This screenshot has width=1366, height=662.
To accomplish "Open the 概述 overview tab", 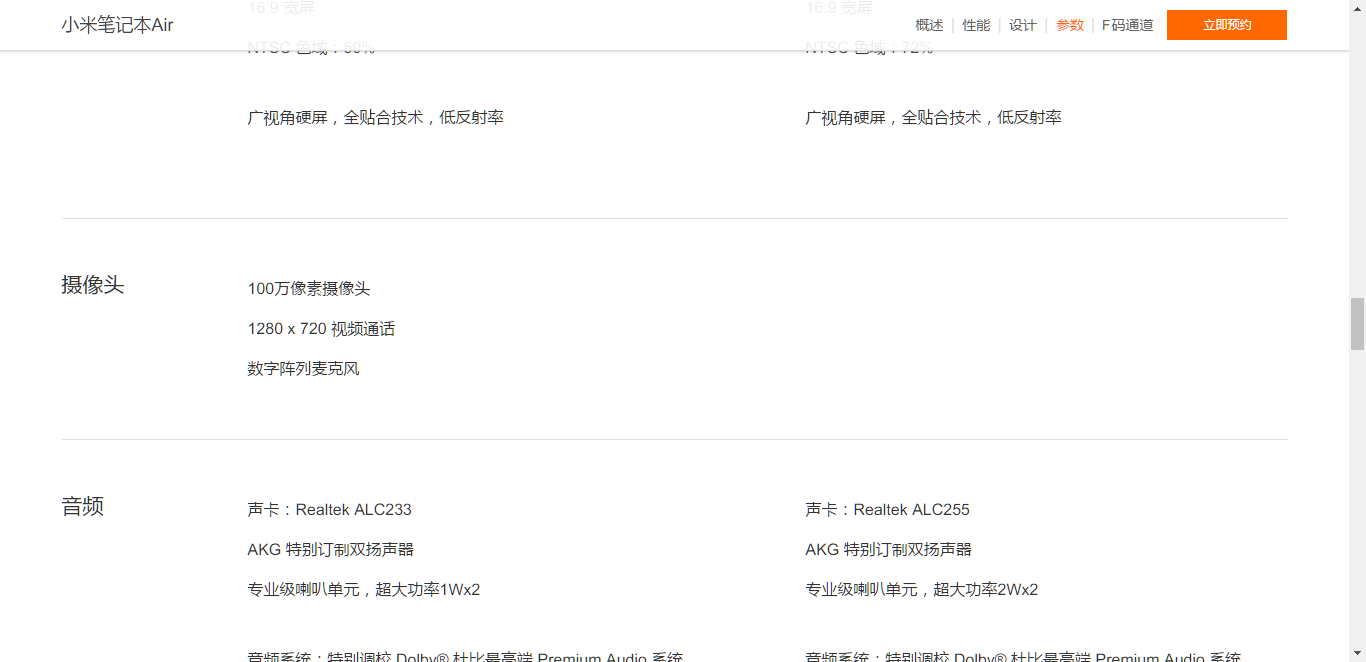I will (929, 25).
